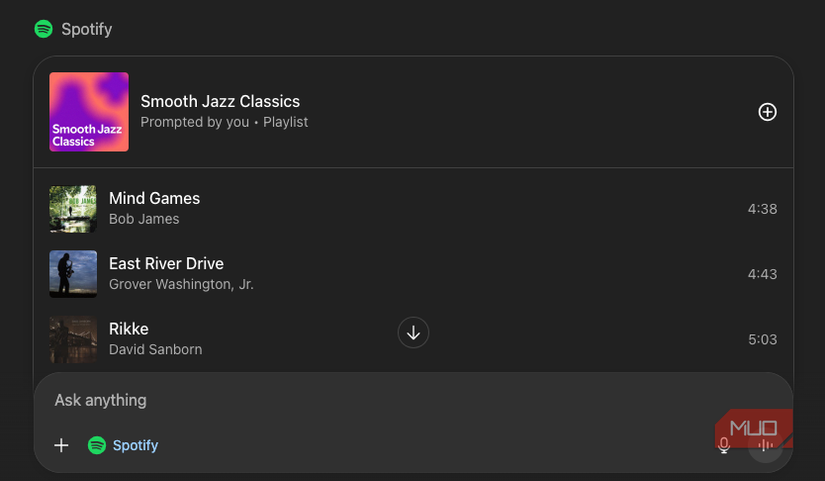The height and width of the screenshot is (481, 825).
Task: Click the Rikke album artwork
Action: (x=73, y=339)
